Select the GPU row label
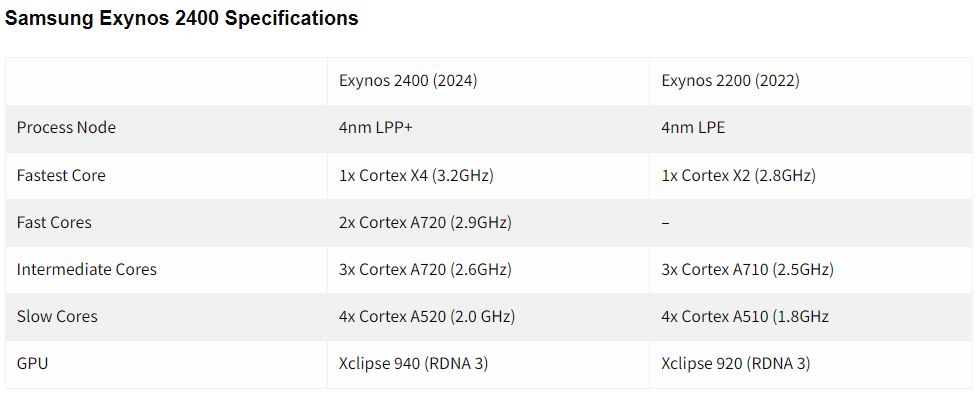 [x=32, y=363]
